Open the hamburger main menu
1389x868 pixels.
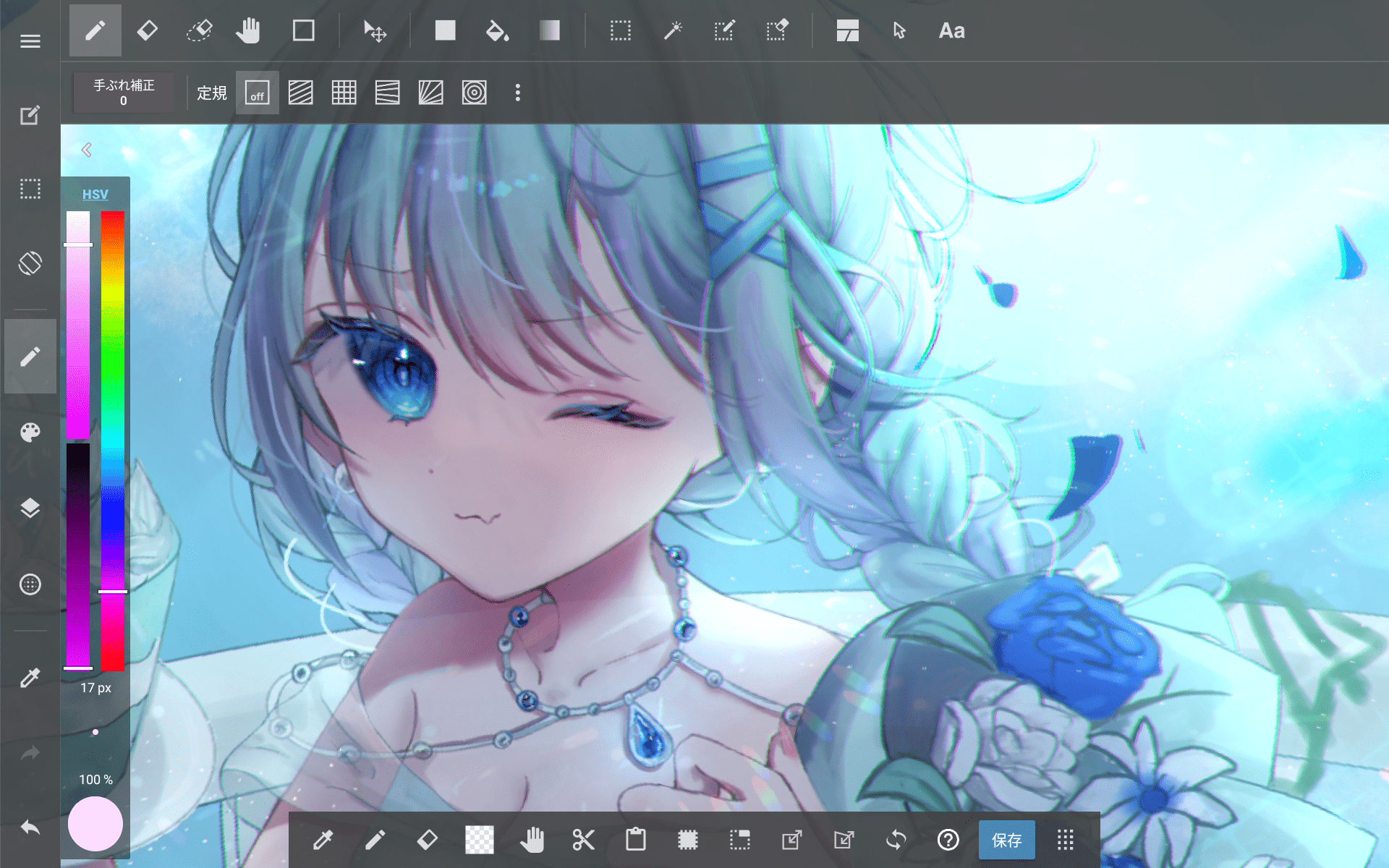[30, 41]
